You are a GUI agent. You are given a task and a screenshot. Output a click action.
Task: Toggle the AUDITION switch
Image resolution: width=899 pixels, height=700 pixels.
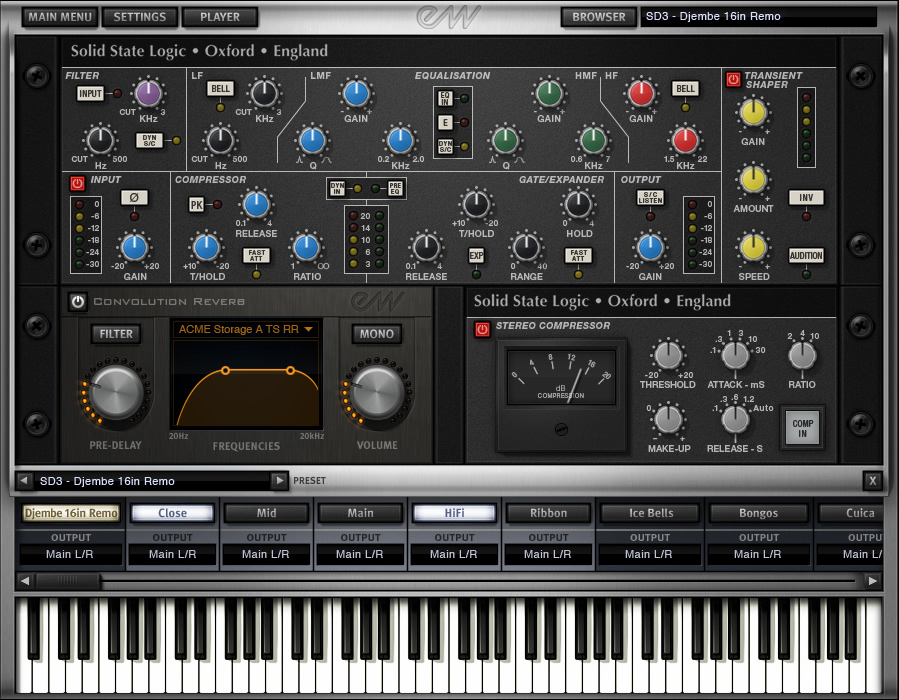(x=806, y=256)
